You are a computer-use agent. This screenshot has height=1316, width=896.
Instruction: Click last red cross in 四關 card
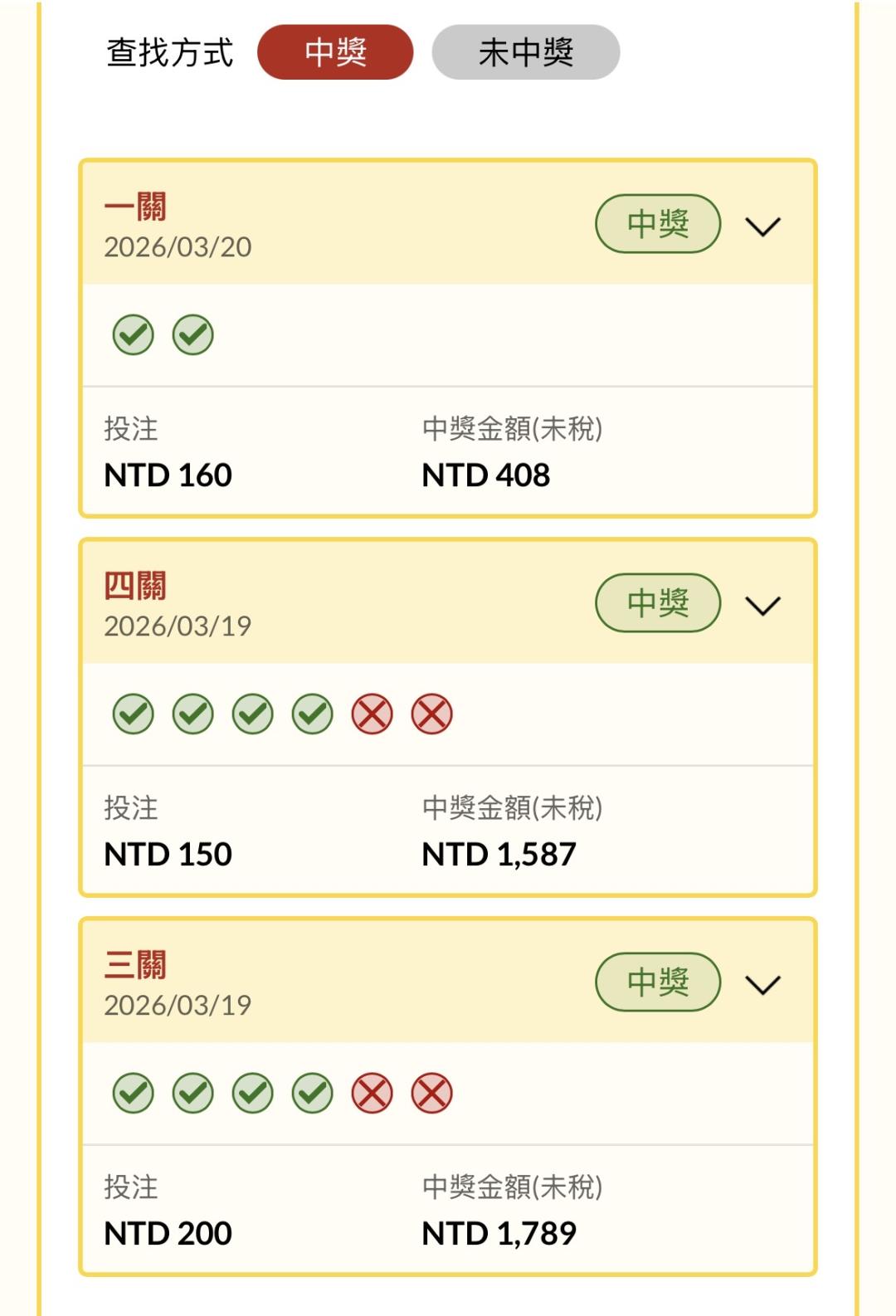pyautogui.click(x=432, y=714)
